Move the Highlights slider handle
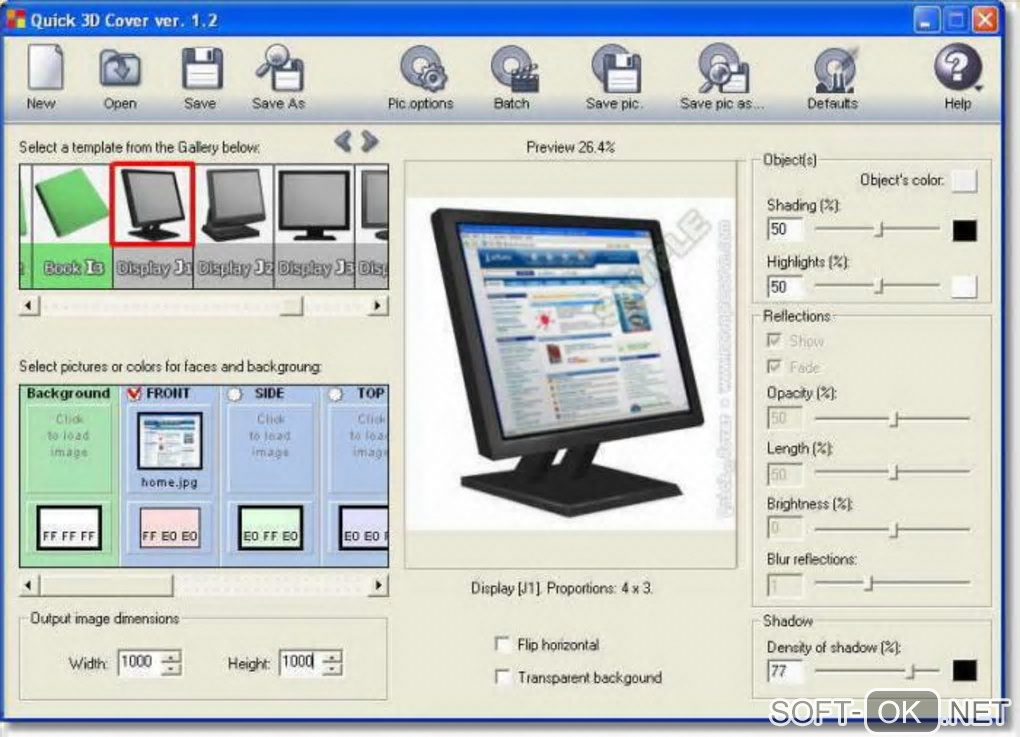The image size is (1020, 737). click(880, 286)
